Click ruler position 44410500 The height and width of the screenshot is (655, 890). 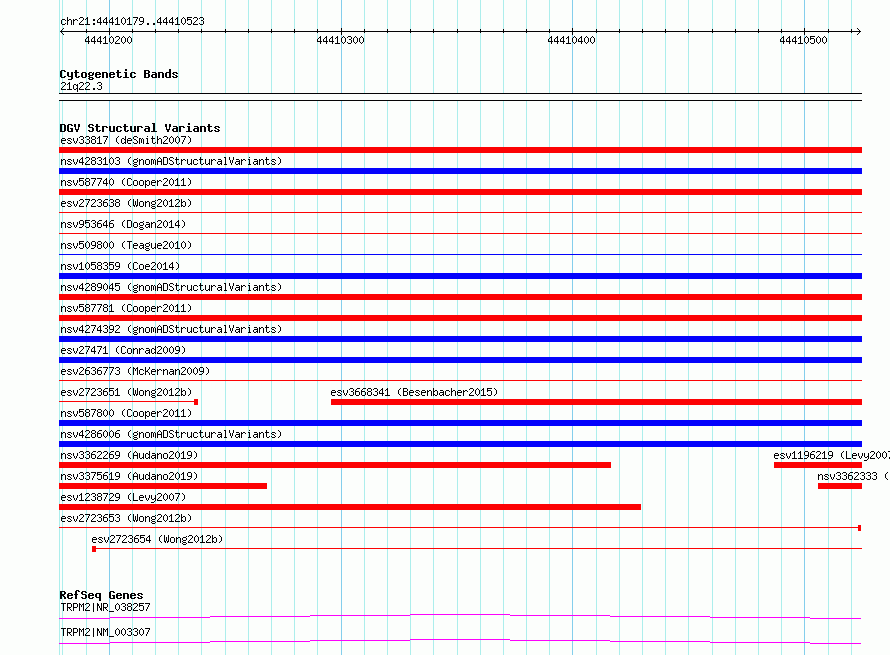click(803, 40)
